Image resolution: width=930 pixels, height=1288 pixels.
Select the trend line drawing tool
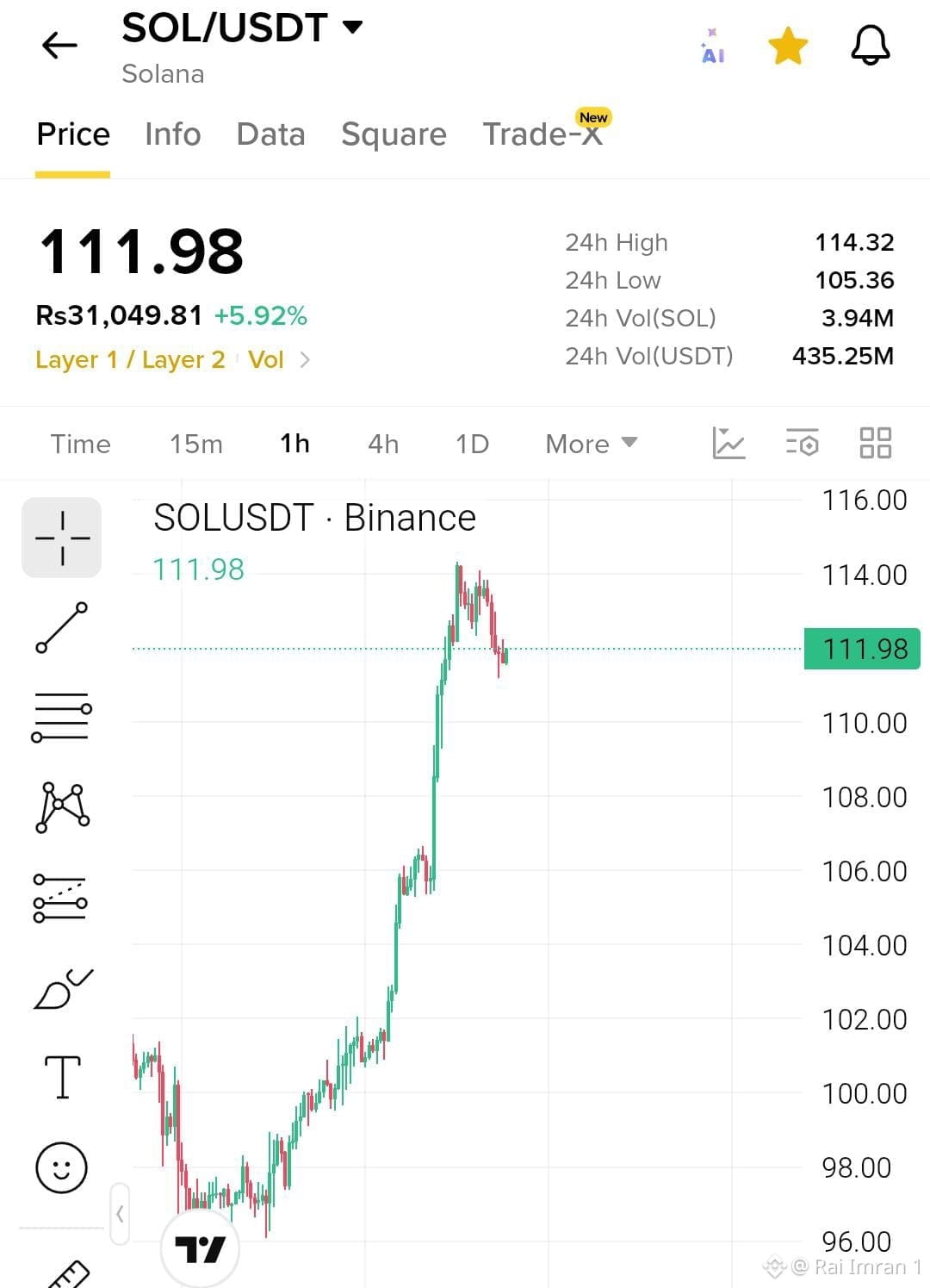click(62, 627)
